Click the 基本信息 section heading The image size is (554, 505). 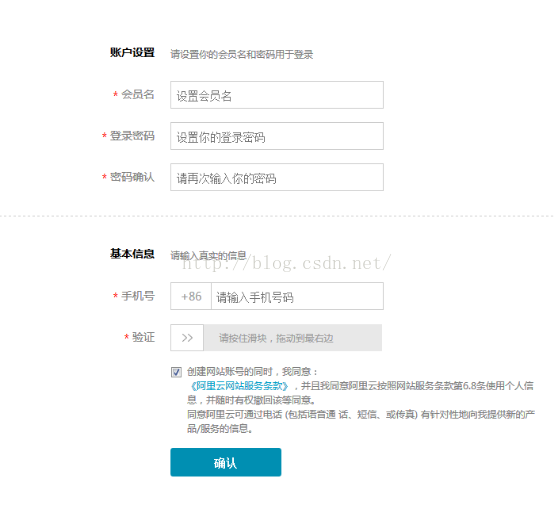(132, 254)
